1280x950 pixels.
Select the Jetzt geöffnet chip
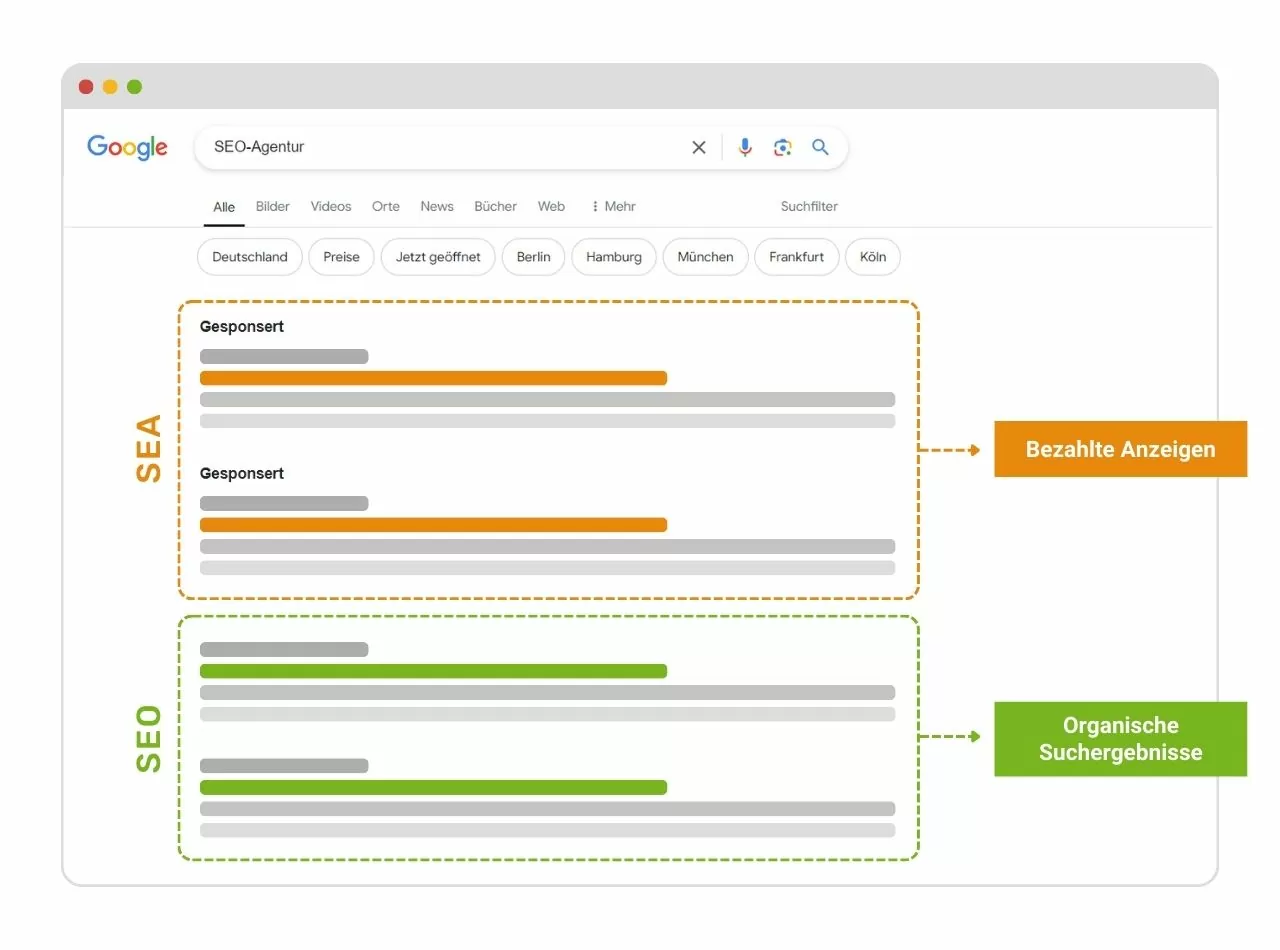[x=438, y=257]
